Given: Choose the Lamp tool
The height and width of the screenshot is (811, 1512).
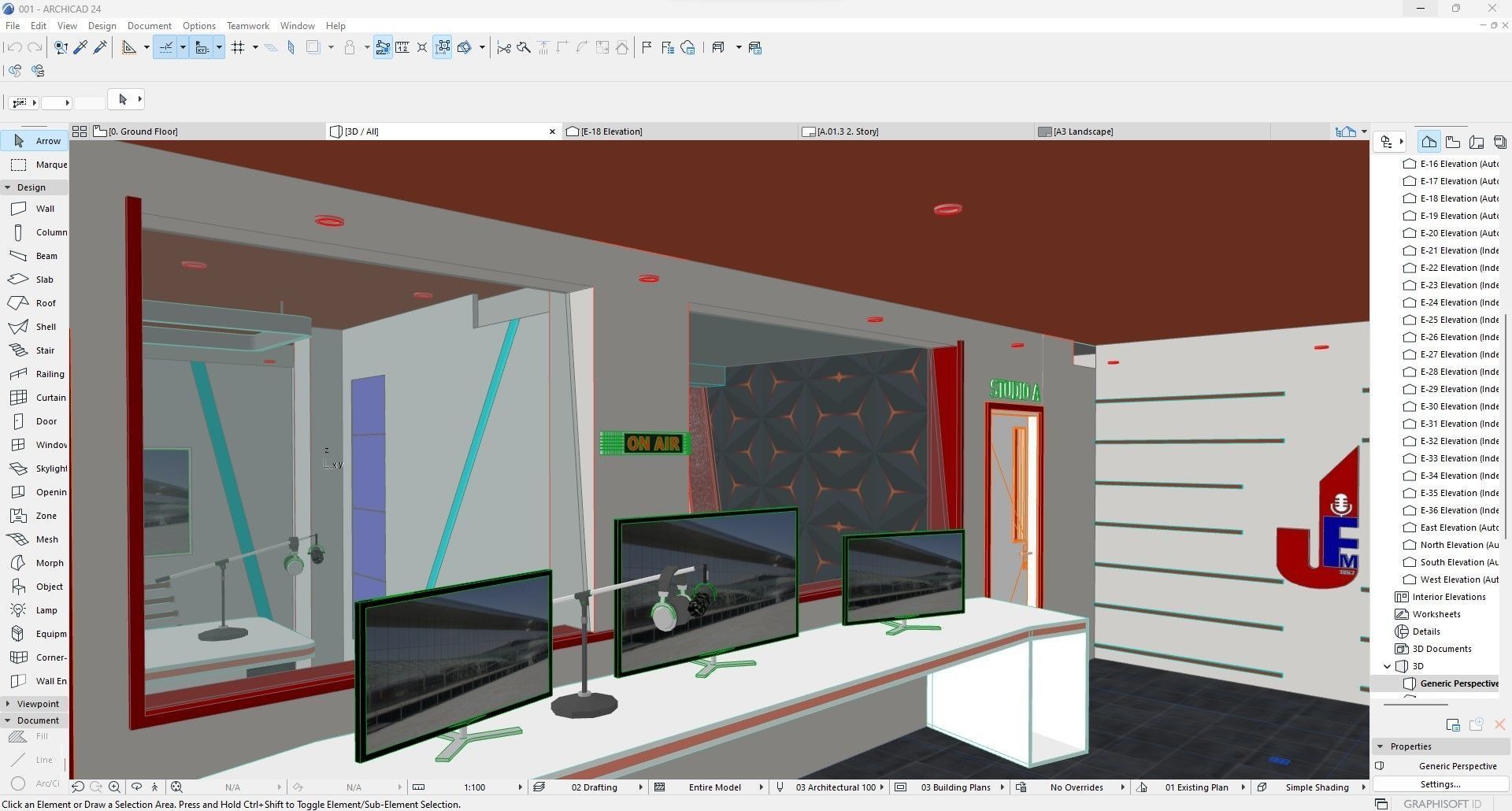Looking at the screenshot, I should [48, 609].
